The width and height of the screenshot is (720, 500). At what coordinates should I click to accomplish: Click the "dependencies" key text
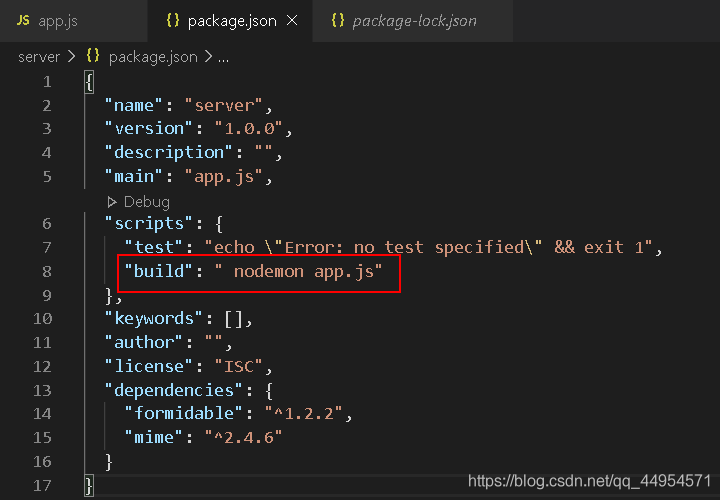pyautogui.click(x=173, y=390)
